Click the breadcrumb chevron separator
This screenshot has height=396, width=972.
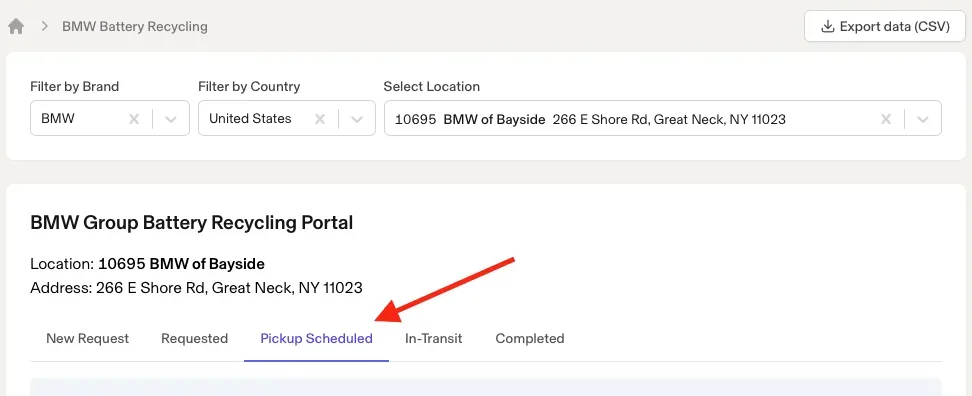click(x=45, y=27)
